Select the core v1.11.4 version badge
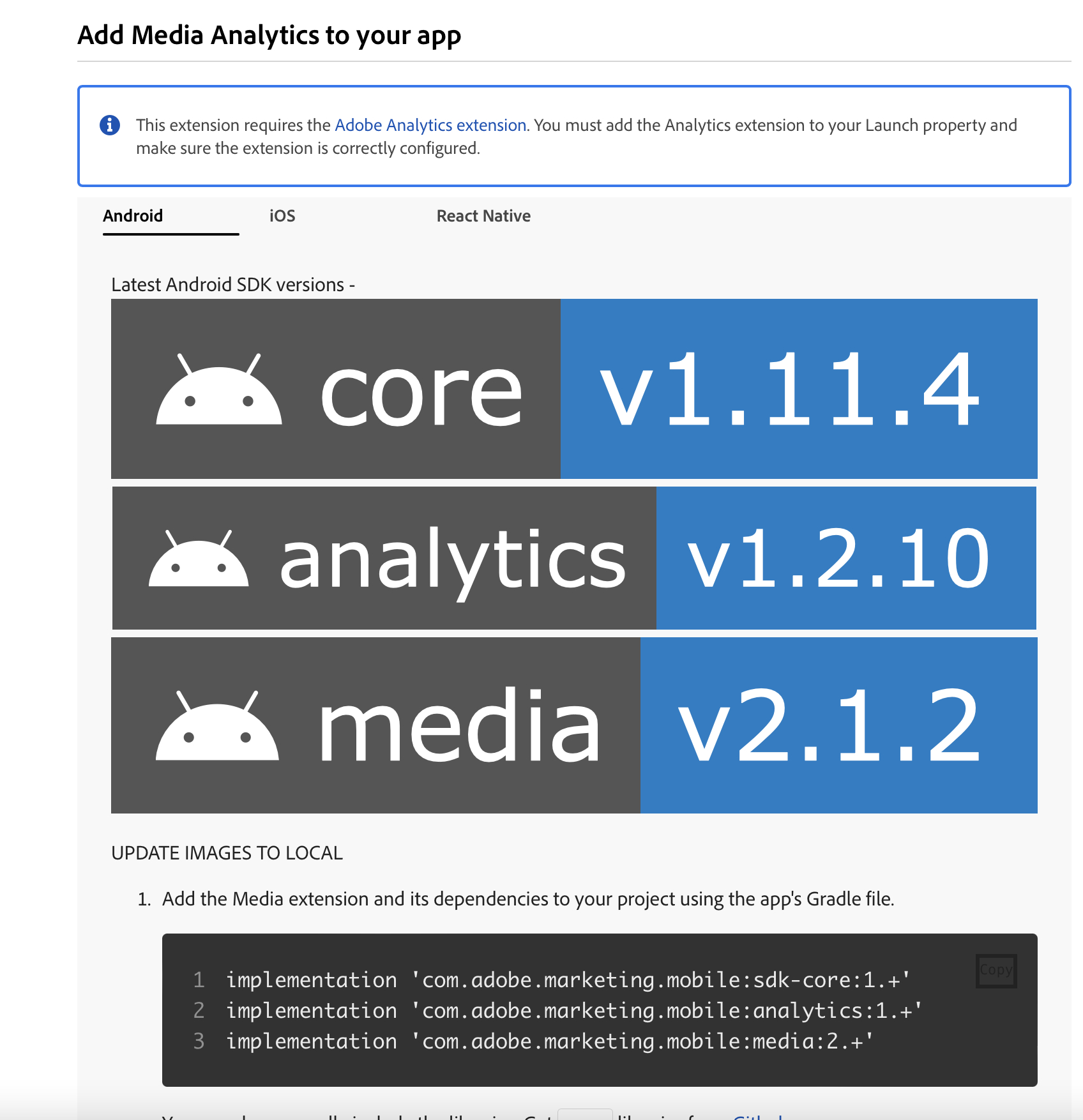1083x1120 pixels. point(792,390)
